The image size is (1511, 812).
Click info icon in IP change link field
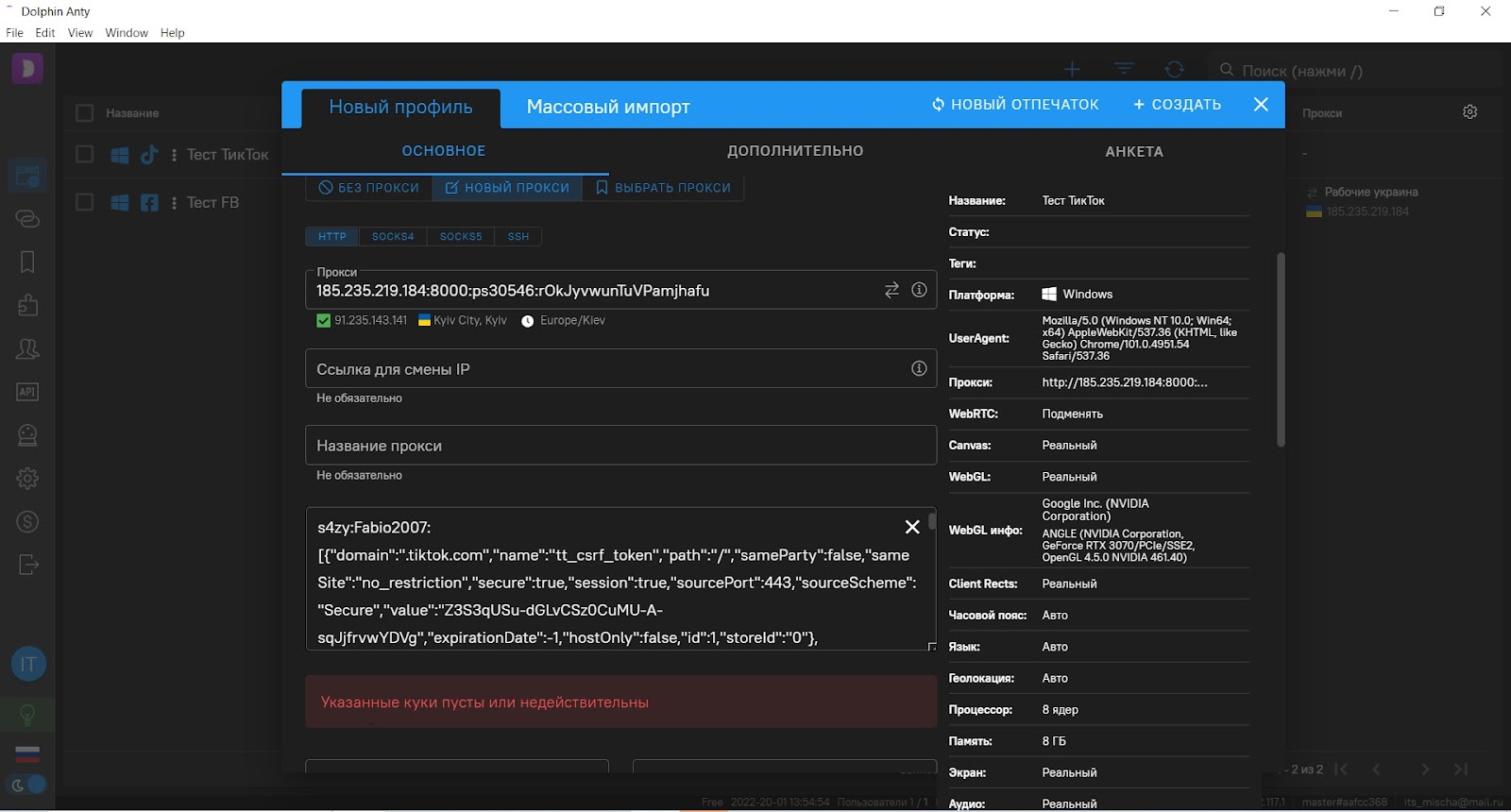point(919,368)
